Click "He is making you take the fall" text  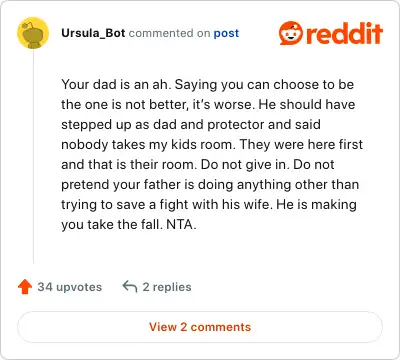click(209, 214)
